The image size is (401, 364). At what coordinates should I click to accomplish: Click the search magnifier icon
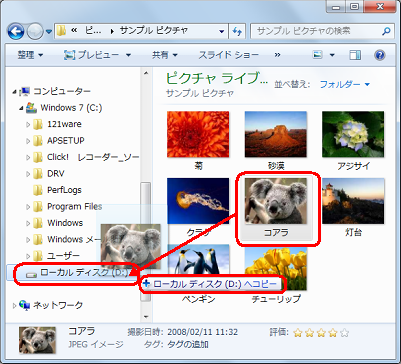click(x=386, y=31)
